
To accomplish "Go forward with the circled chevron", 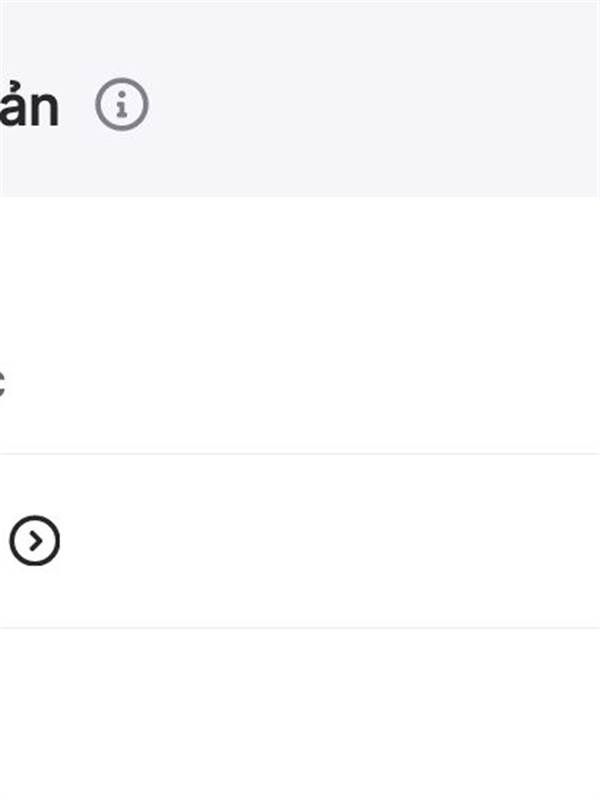I will pos(34,540).
